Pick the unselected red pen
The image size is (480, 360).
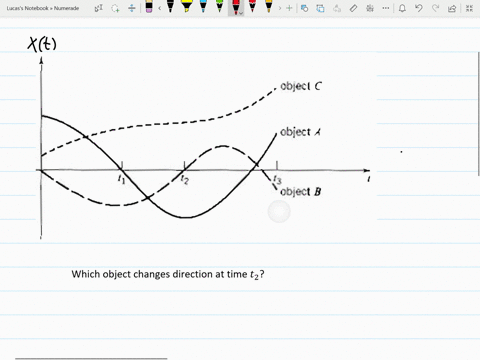(252, 7)
